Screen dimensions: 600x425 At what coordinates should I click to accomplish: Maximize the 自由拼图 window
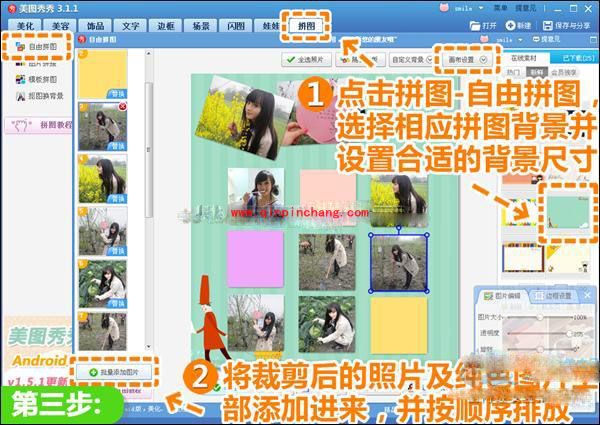click(593, 39)
